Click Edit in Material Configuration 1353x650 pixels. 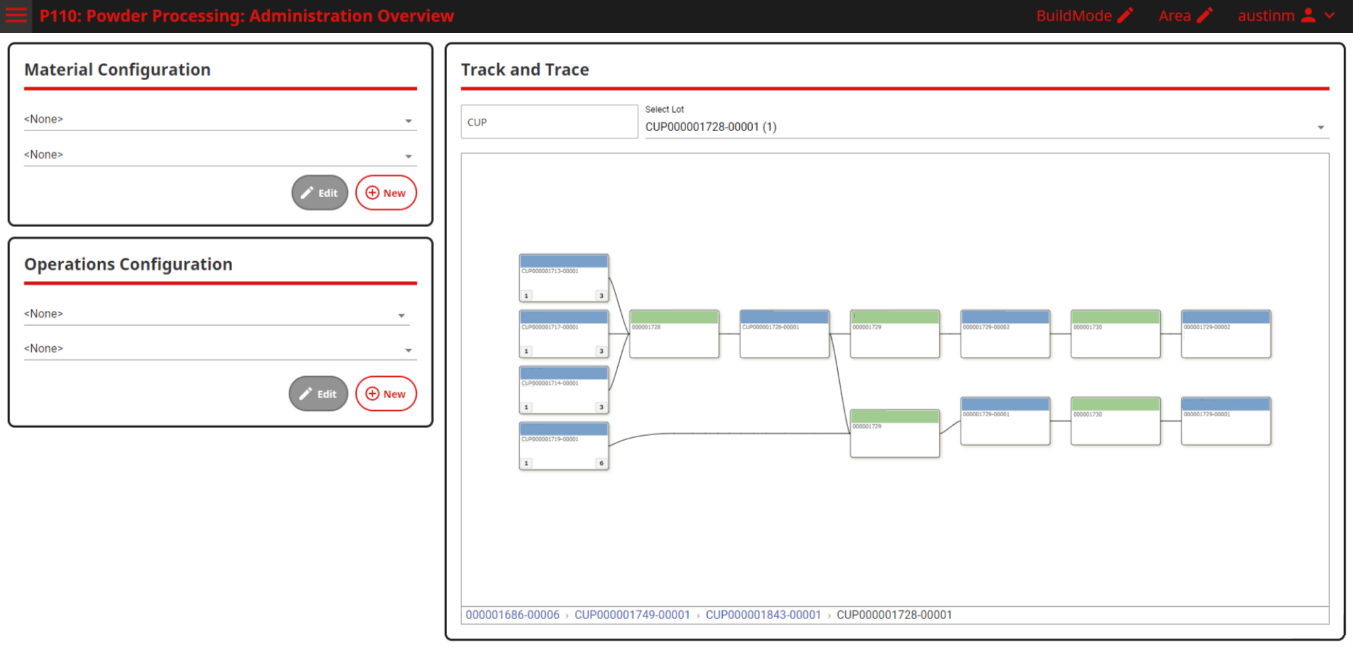tap(319, 193)
